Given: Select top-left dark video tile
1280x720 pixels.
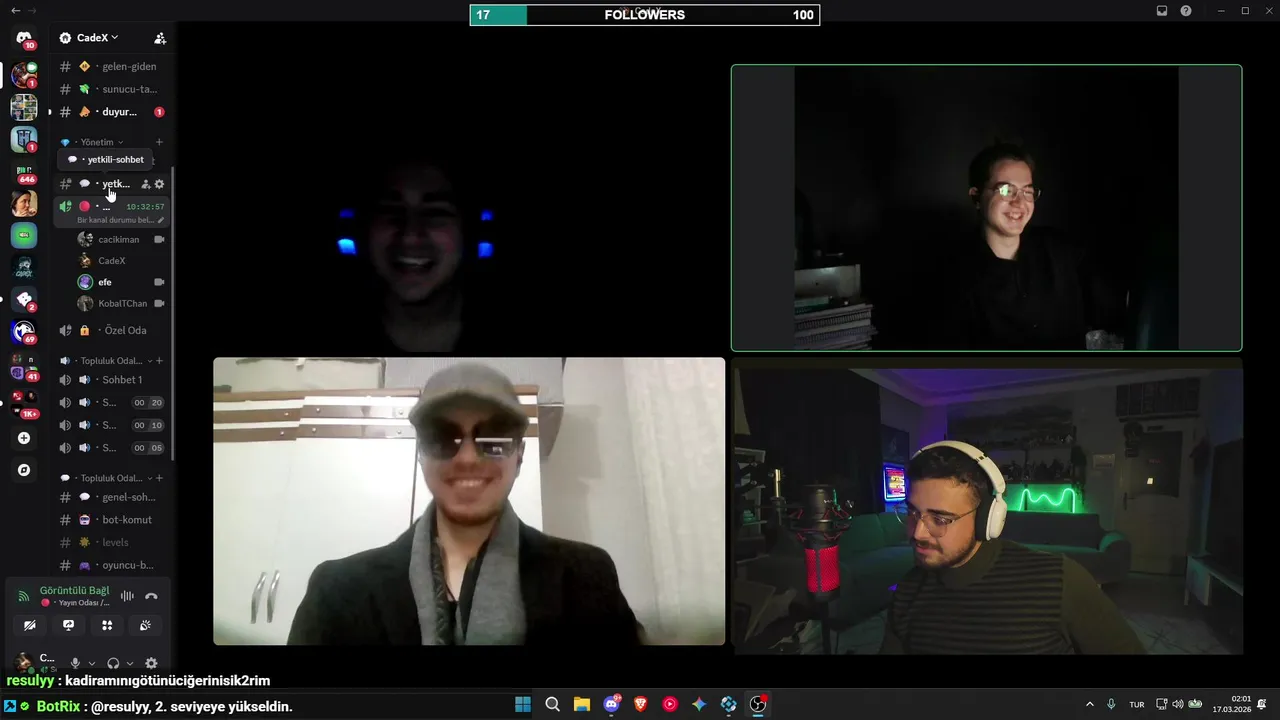Looking at the screenshot, I should click(x=469, y=208).
